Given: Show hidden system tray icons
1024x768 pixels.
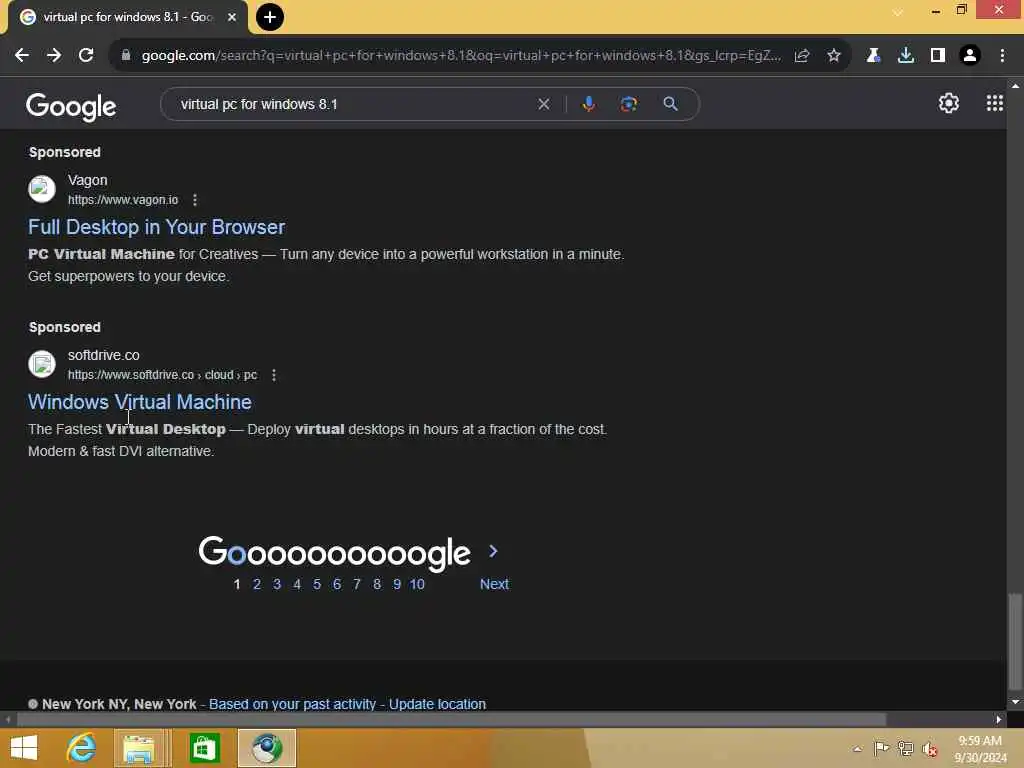Looking at the screenshot, I should 857,749.
